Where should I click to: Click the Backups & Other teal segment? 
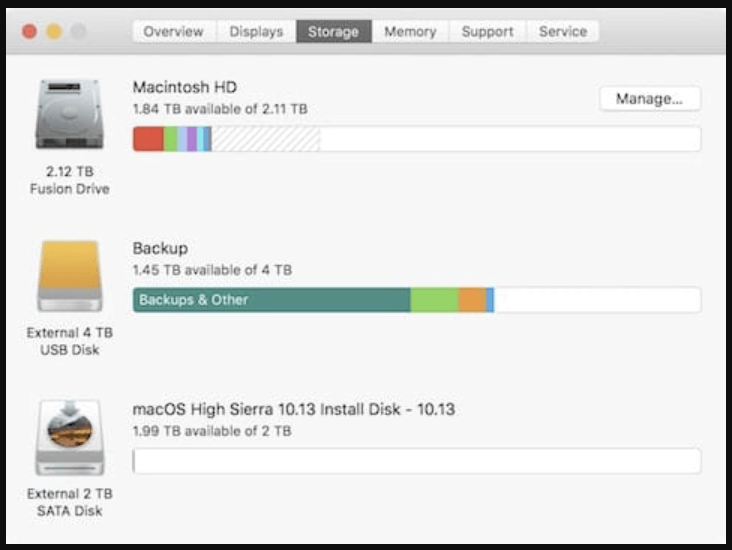coord(271,300)
